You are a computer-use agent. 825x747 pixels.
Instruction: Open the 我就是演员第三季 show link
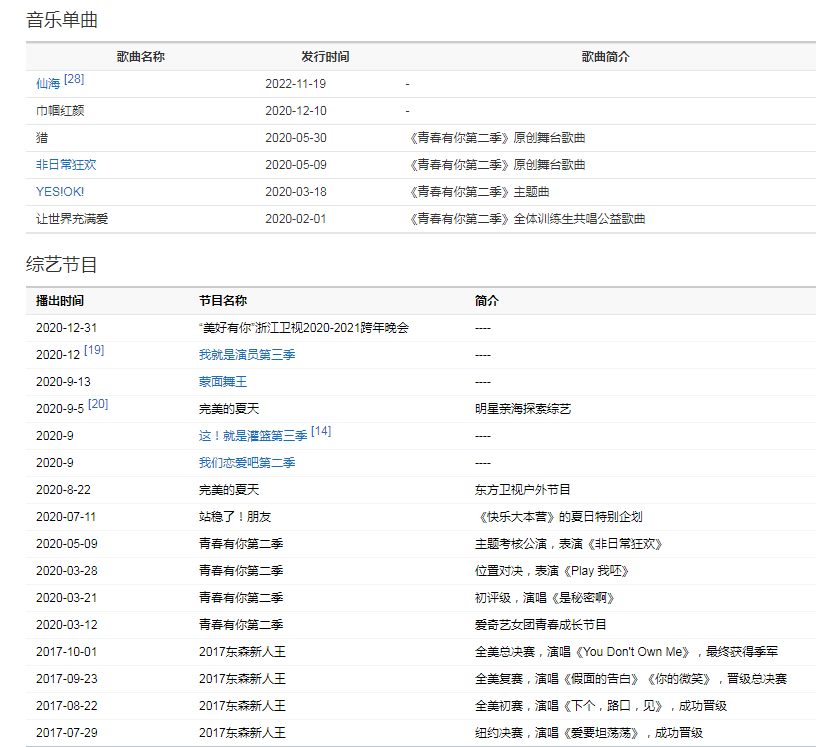click(247, 355)
